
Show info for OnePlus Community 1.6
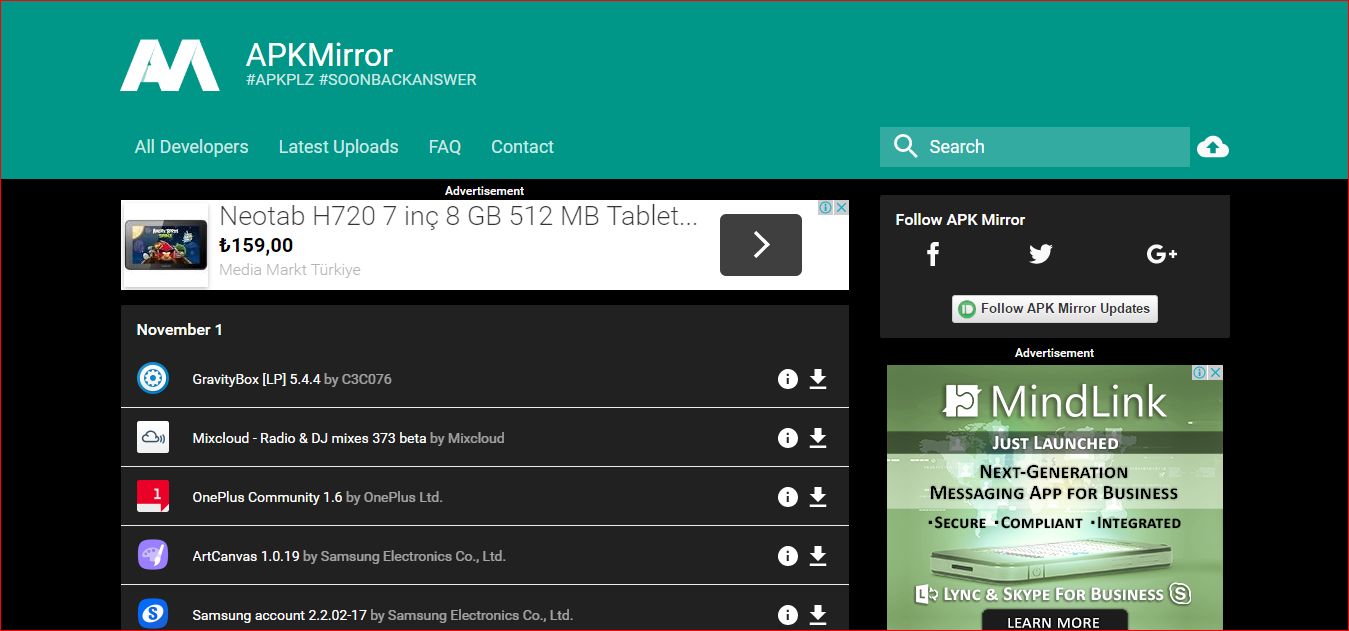(788, 497)
